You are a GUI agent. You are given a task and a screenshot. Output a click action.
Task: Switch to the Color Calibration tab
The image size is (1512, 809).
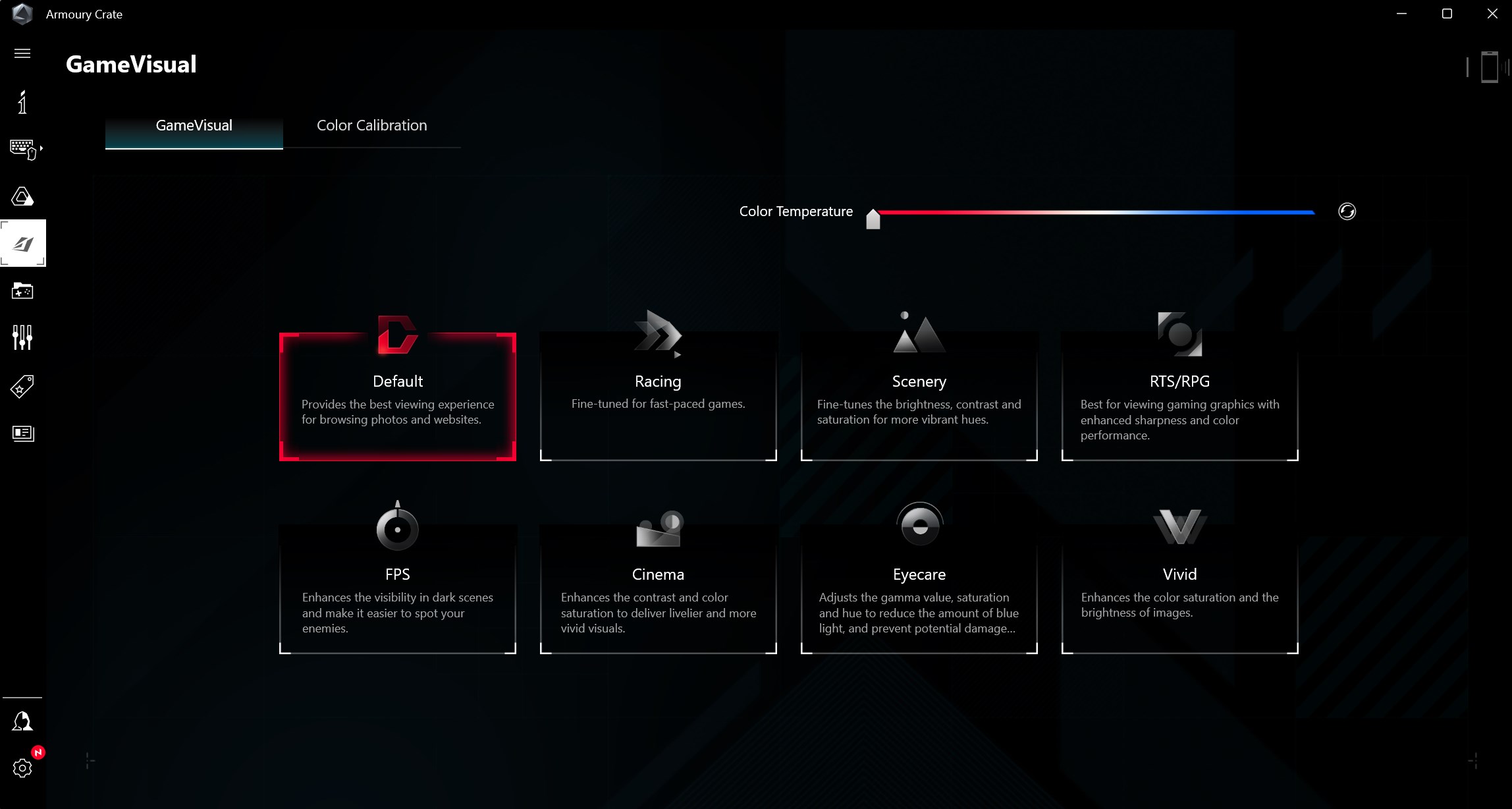(x=371, y=126)
